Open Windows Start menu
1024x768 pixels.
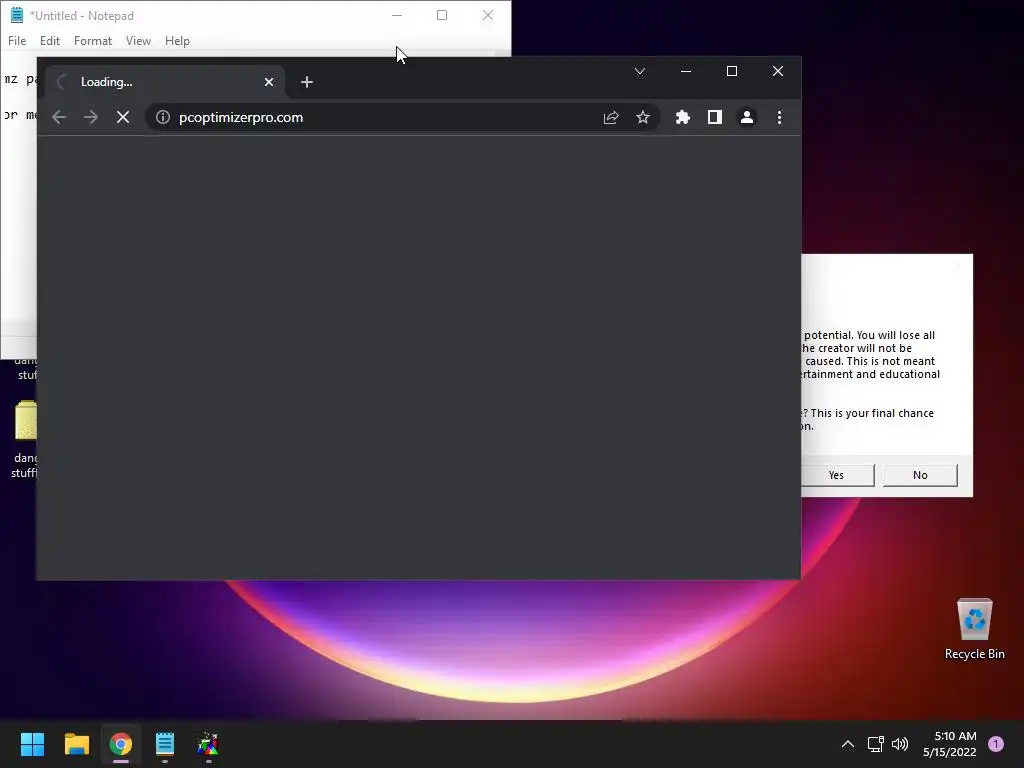(32, 744)
